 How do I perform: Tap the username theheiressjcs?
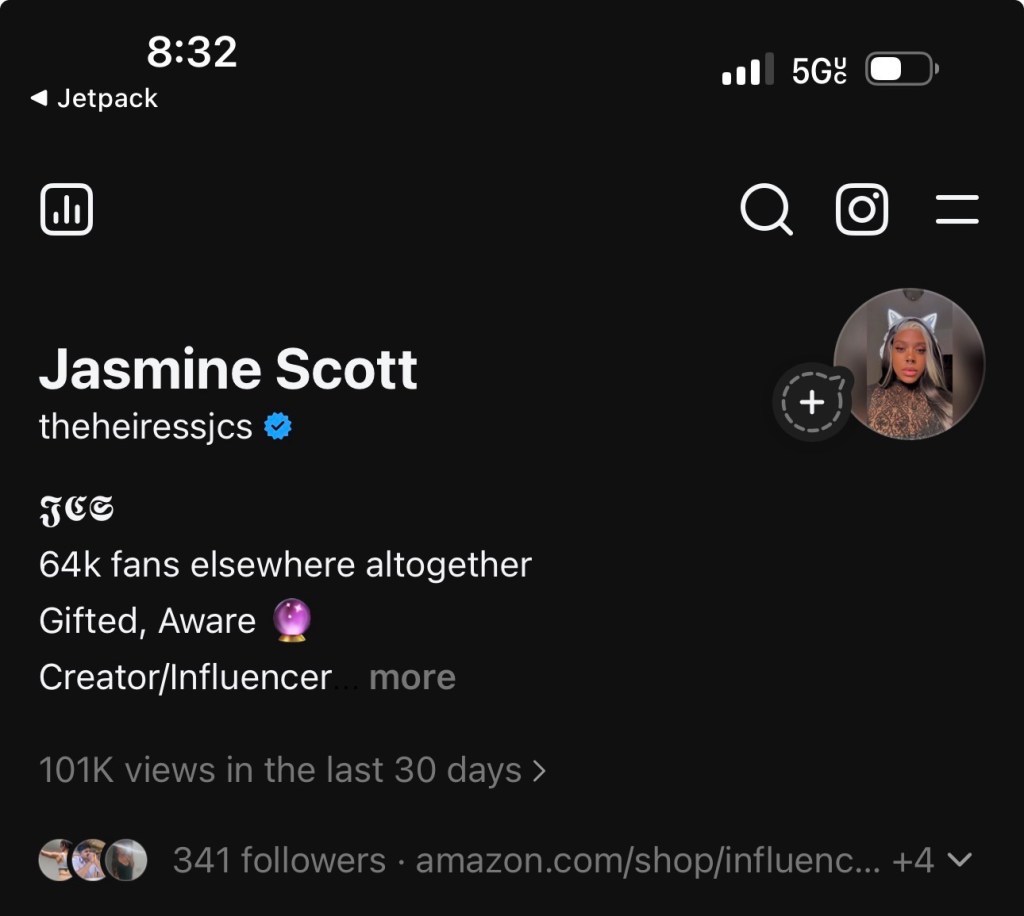click(146, 427)
